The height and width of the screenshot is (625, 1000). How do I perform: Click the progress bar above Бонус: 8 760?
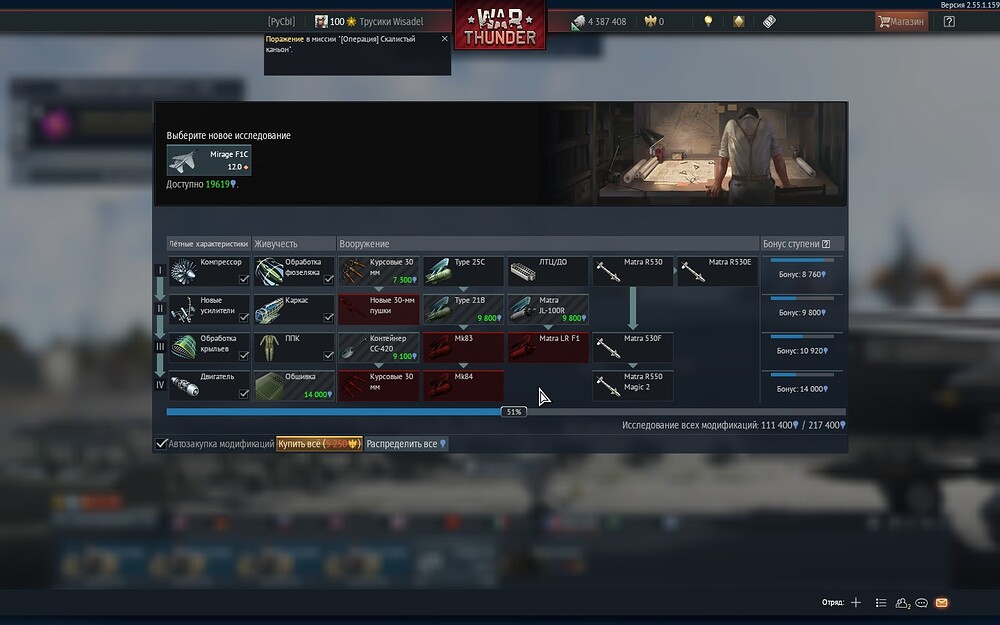coord(802,260)
